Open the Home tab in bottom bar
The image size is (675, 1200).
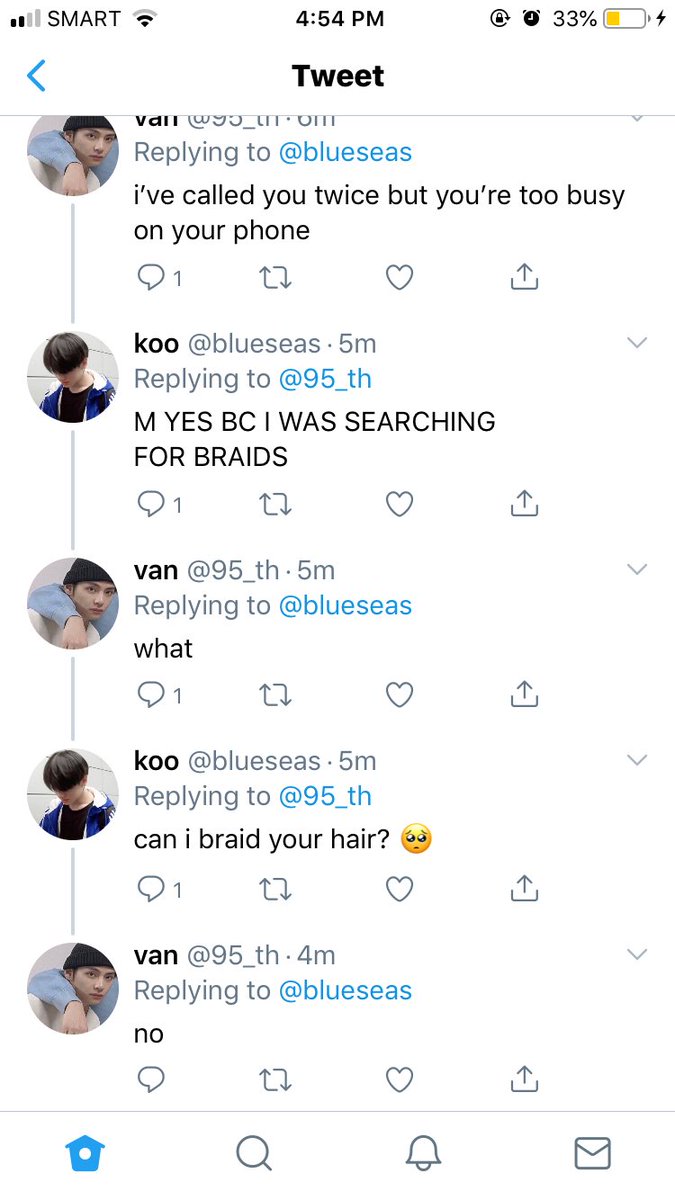(84, 1154)
